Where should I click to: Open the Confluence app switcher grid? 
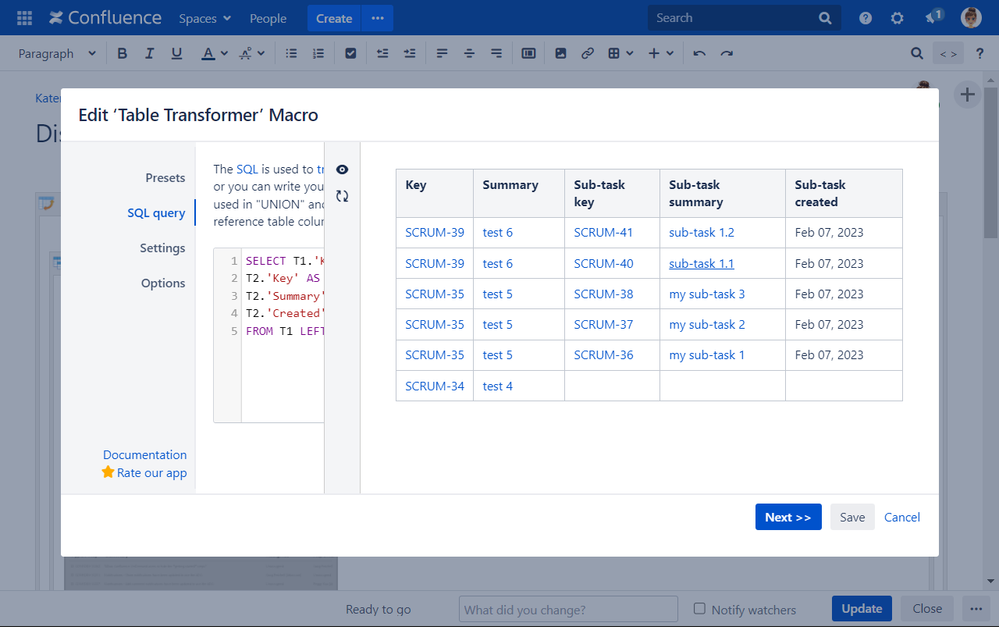[25, 18]
